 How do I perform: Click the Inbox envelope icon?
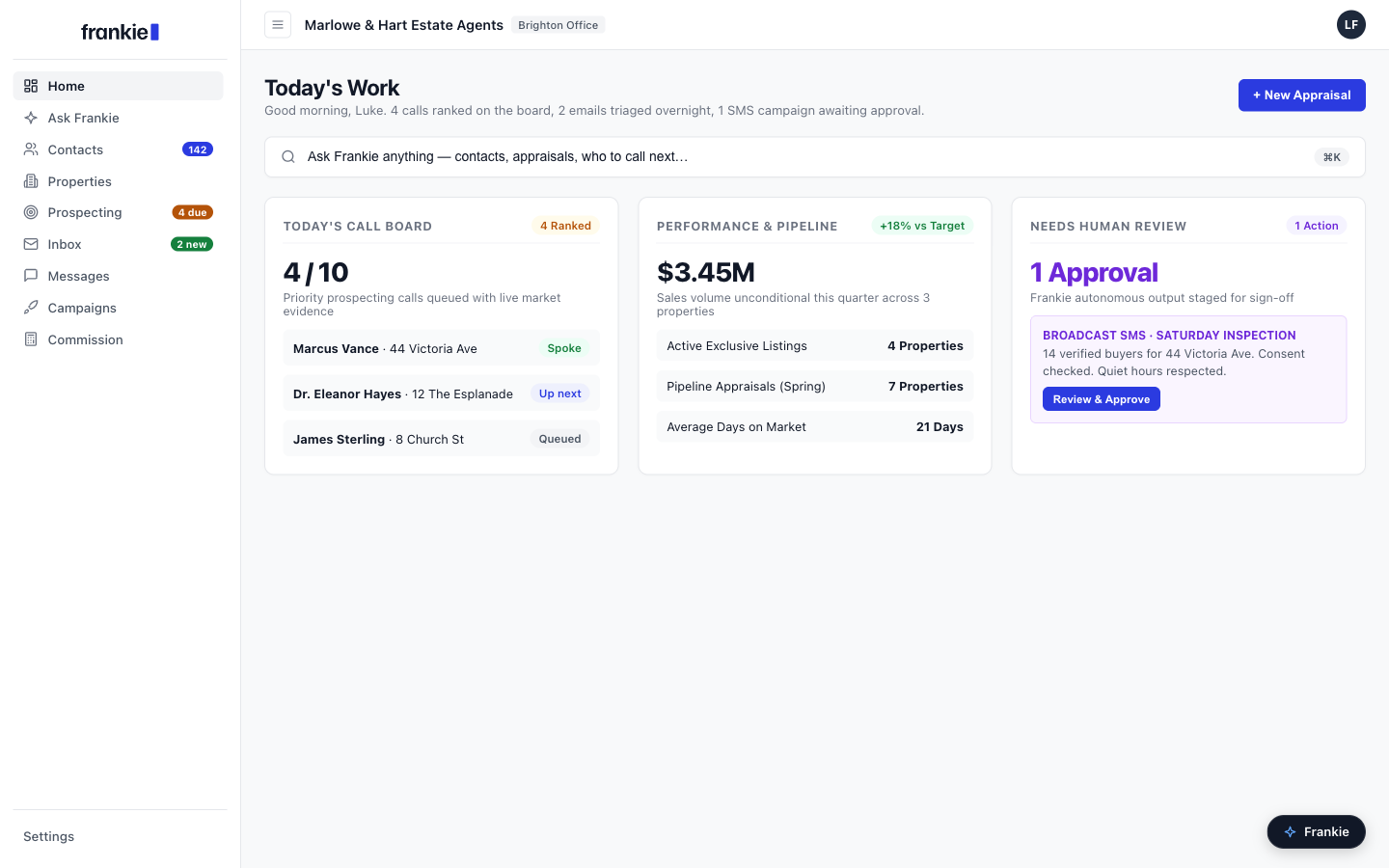pyautogui.click(x=31, y=244)
